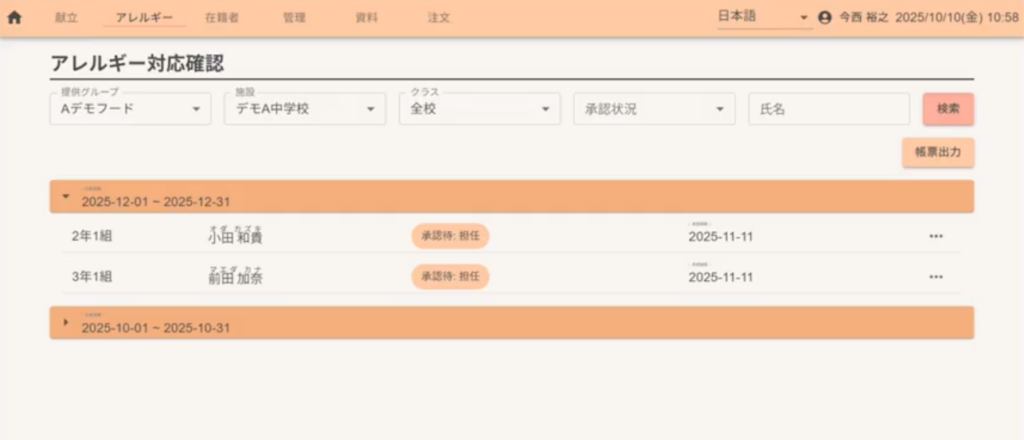Open the クラス dropdown showing 全校
Viewport: 1024px width, 440px height.
tap(479, 109)
